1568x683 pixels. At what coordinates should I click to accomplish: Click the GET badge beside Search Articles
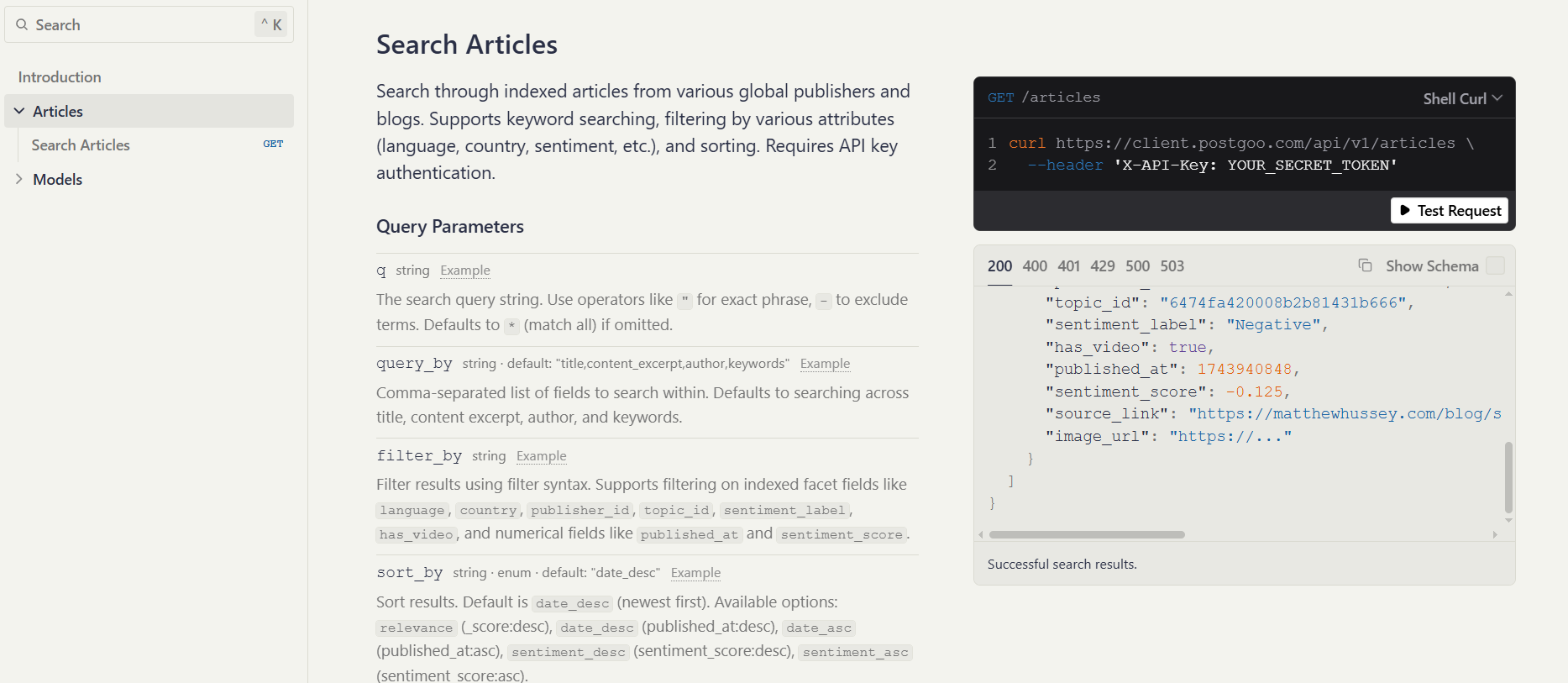click(x=273, y=144)
